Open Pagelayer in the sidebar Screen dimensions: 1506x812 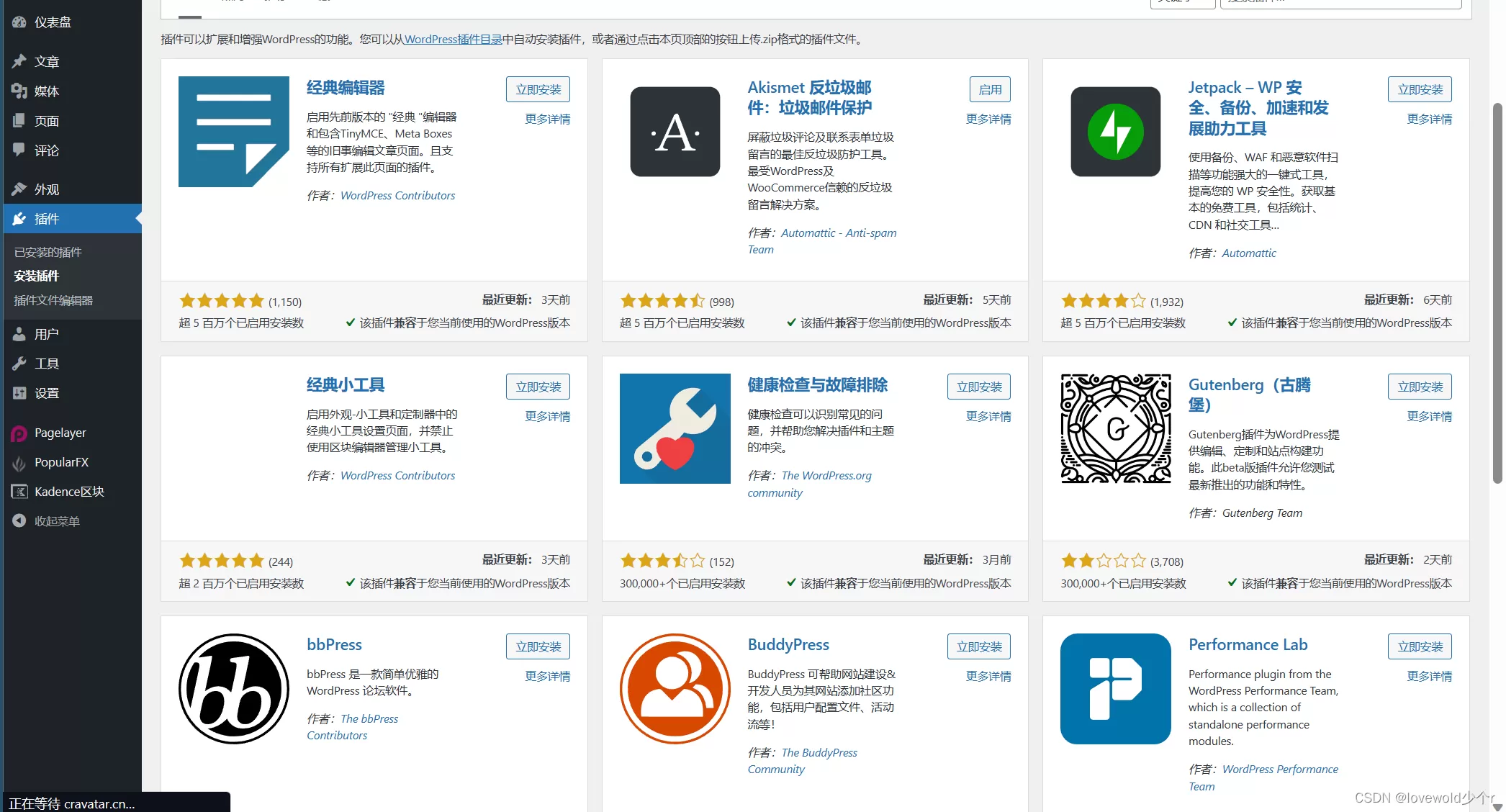point(60,433)
